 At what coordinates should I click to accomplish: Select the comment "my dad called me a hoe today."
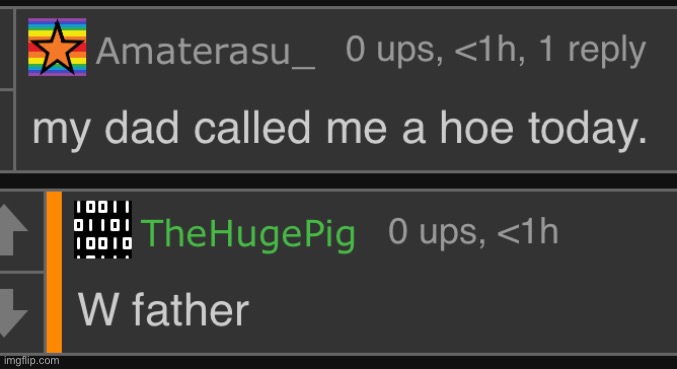pos(340,129)
